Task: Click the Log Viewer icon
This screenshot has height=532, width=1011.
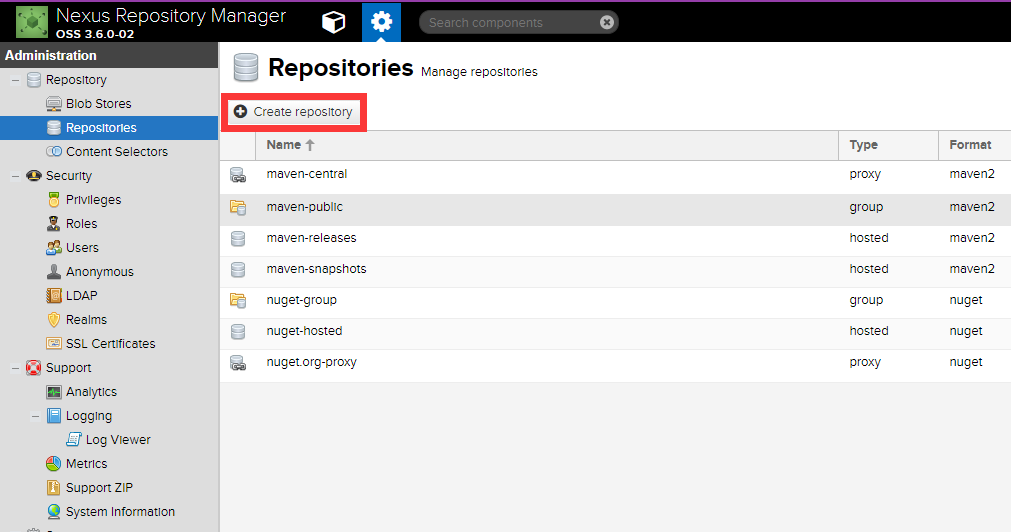Action: coord(74,439)
